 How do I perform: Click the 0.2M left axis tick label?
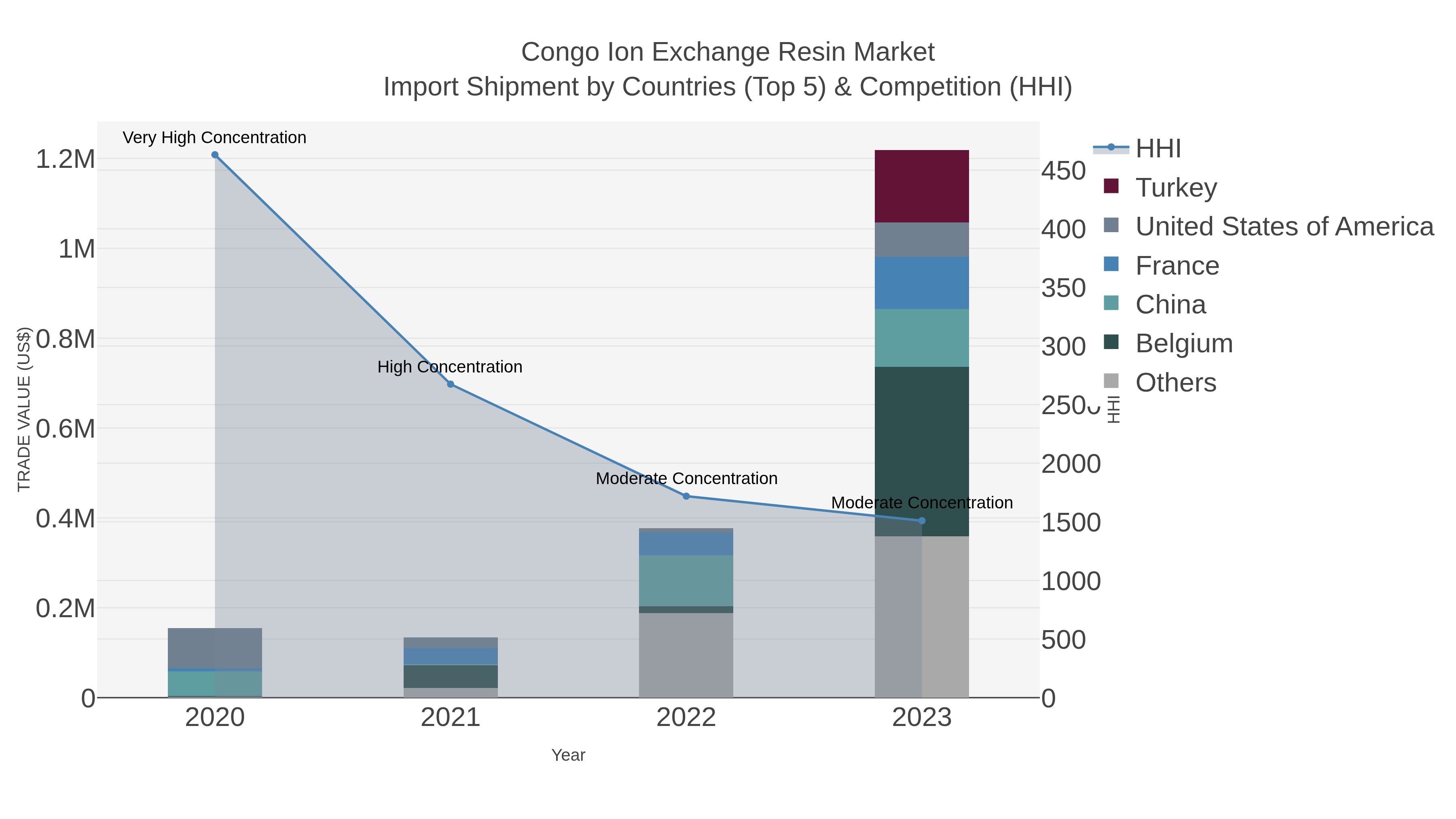point(66,609)
